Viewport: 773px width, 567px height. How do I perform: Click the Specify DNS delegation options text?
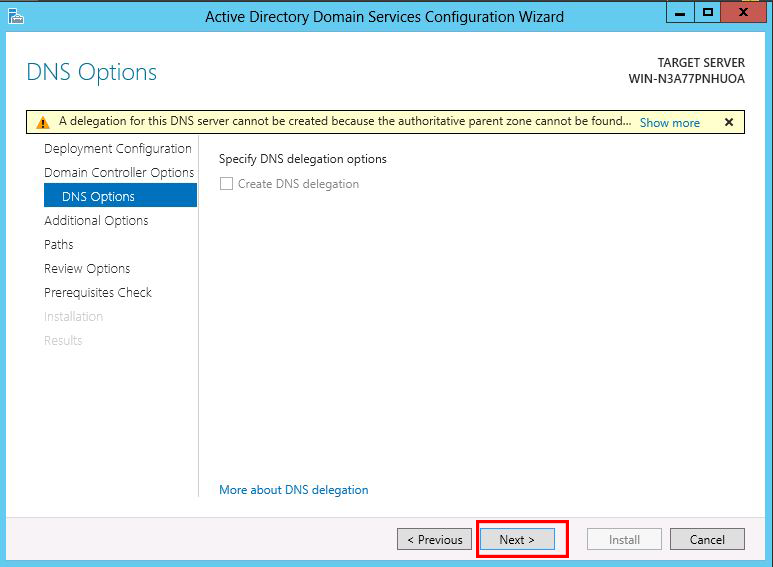[303, 159]
